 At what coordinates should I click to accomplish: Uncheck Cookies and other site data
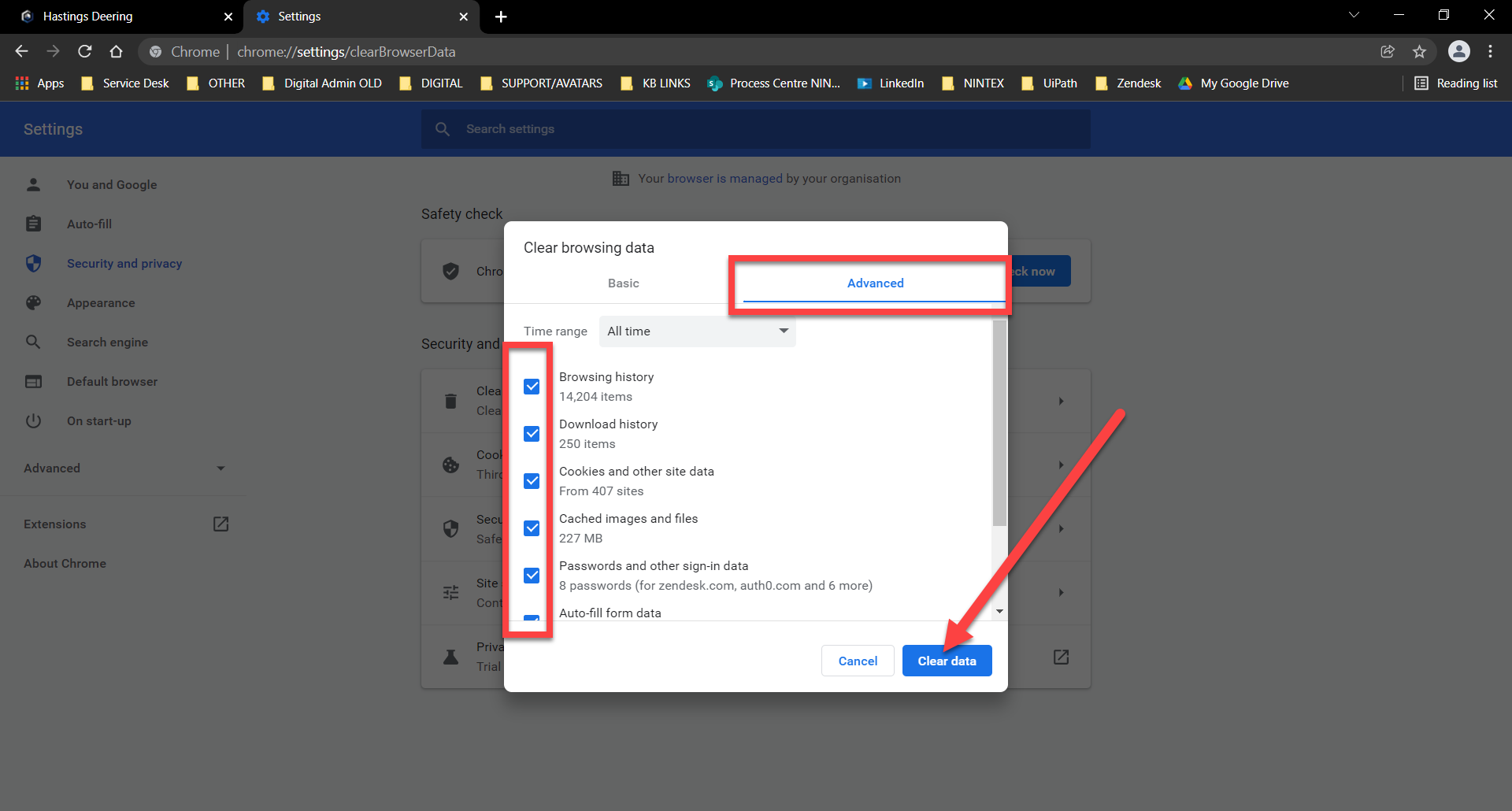tap(532, 481)
